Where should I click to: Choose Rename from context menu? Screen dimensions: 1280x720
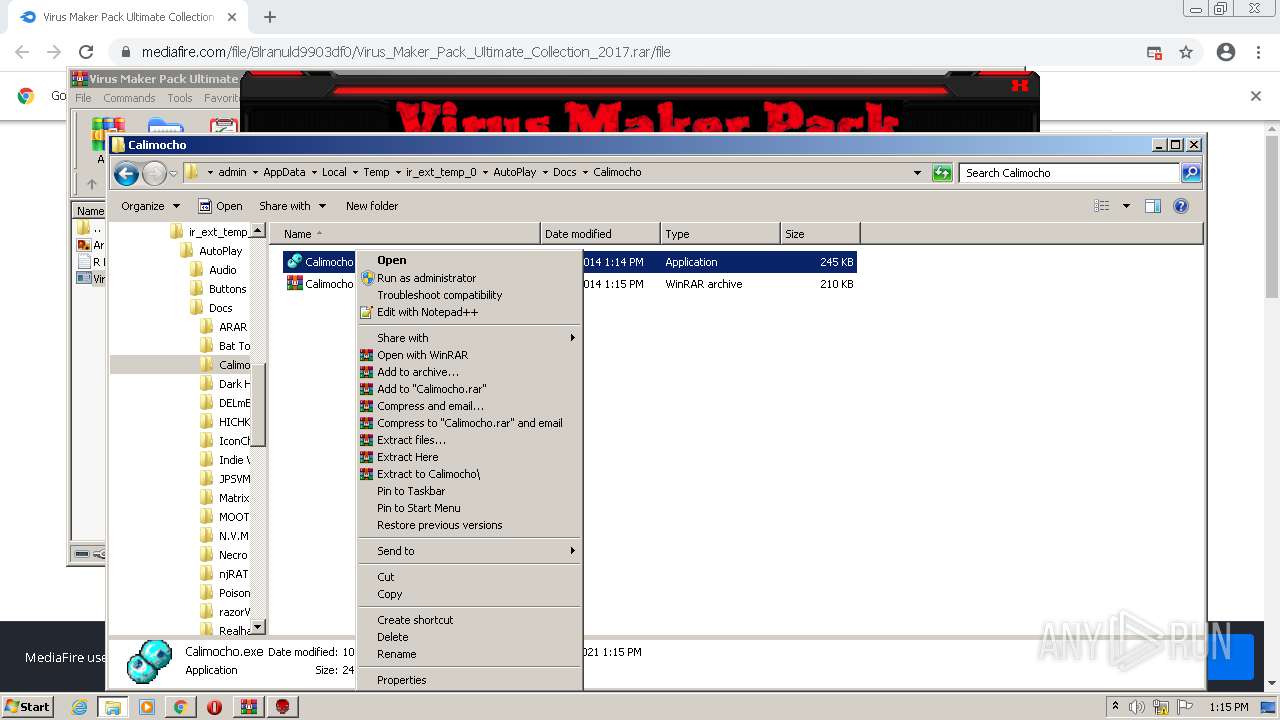[397, 654]
